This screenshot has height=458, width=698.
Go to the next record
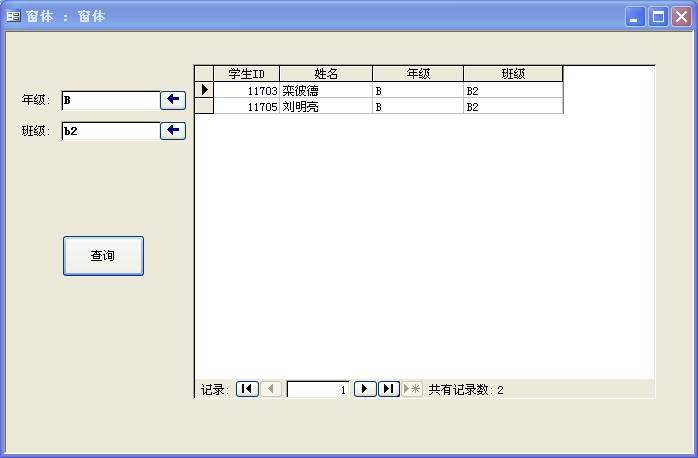coord(365,389)
